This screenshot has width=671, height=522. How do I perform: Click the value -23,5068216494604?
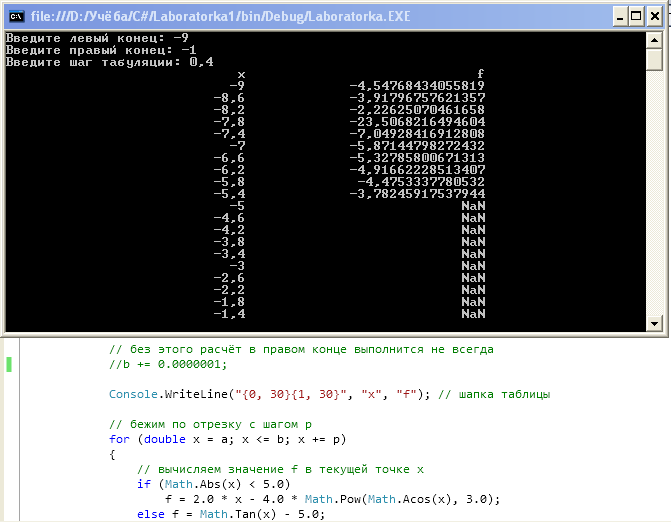[x=417, y=122]
